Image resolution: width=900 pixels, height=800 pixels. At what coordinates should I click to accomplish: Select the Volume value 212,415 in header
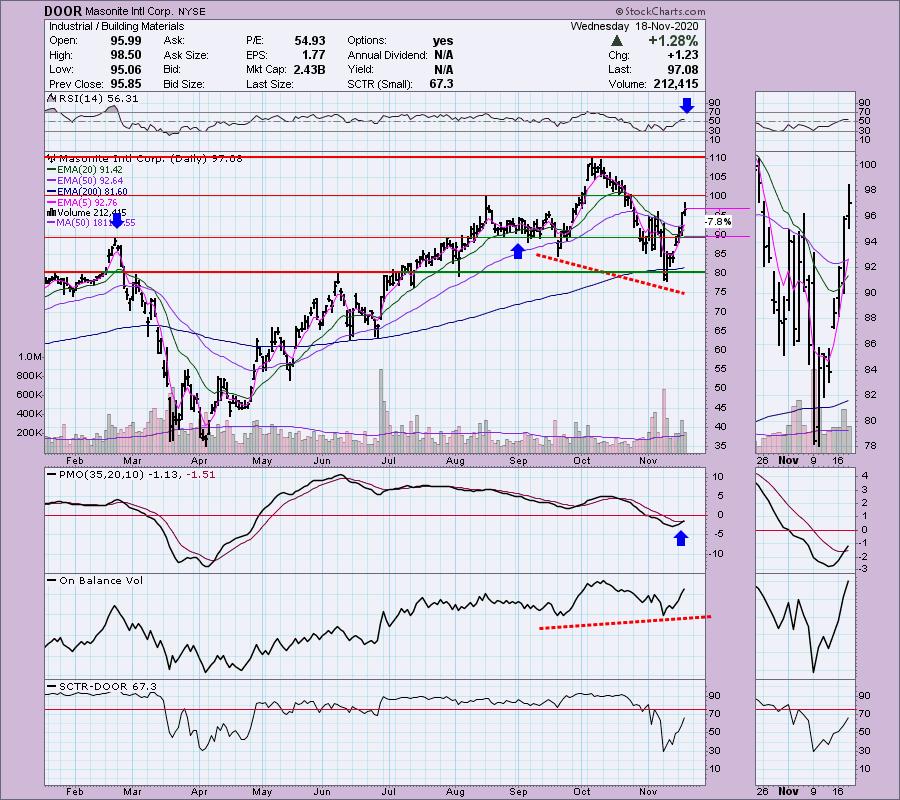coord(676,84)
